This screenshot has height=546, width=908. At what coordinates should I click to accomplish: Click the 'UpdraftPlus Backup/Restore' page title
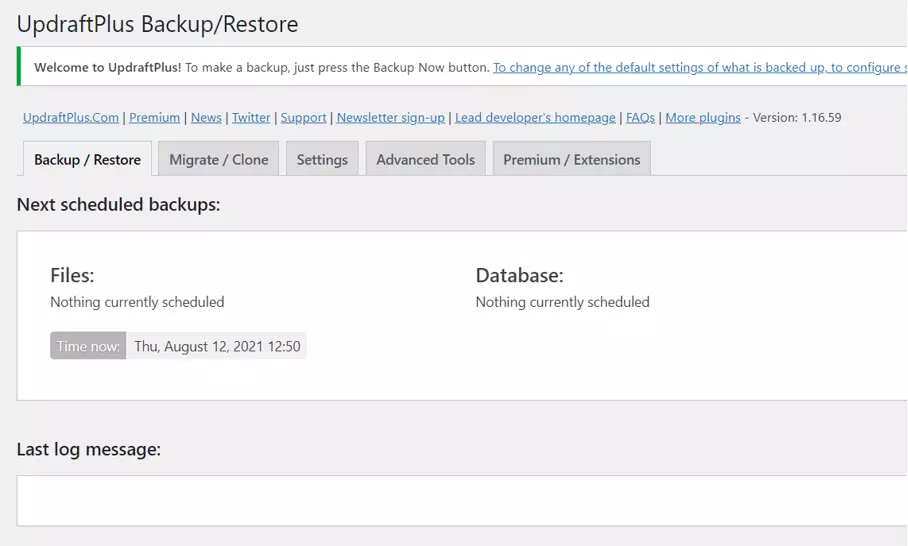tap(158, 24)
